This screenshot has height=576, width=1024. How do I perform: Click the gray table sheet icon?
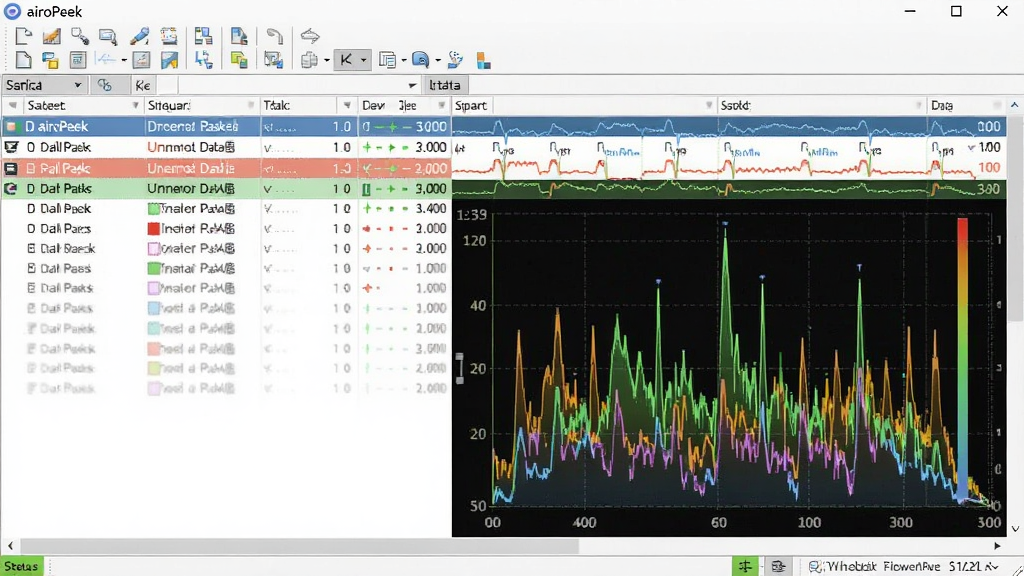tap(78, 61)
